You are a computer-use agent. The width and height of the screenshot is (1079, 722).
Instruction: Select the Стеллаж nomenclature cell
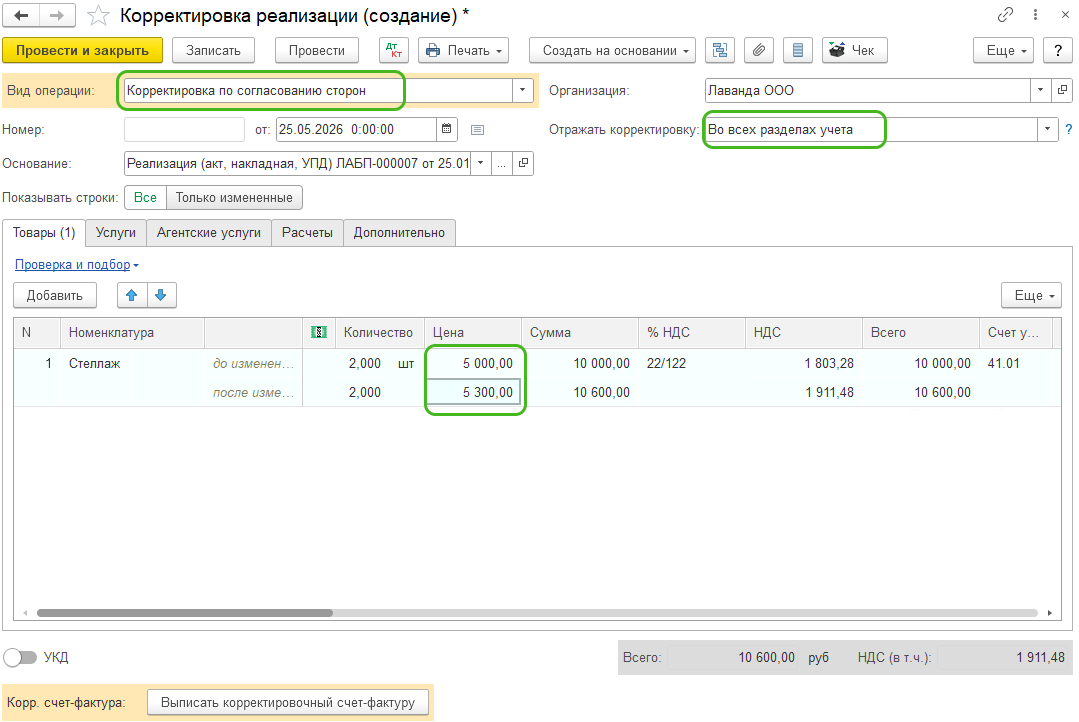coord(133,363)
